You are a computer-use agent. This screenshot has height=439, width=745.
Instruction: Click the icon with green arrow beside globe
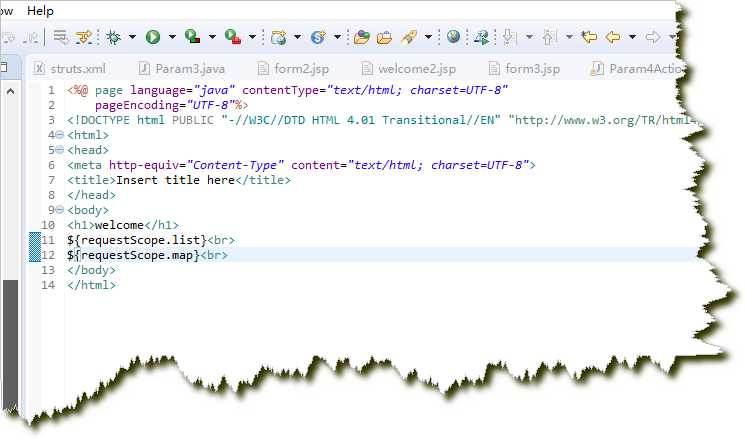[x=481, y=37]
